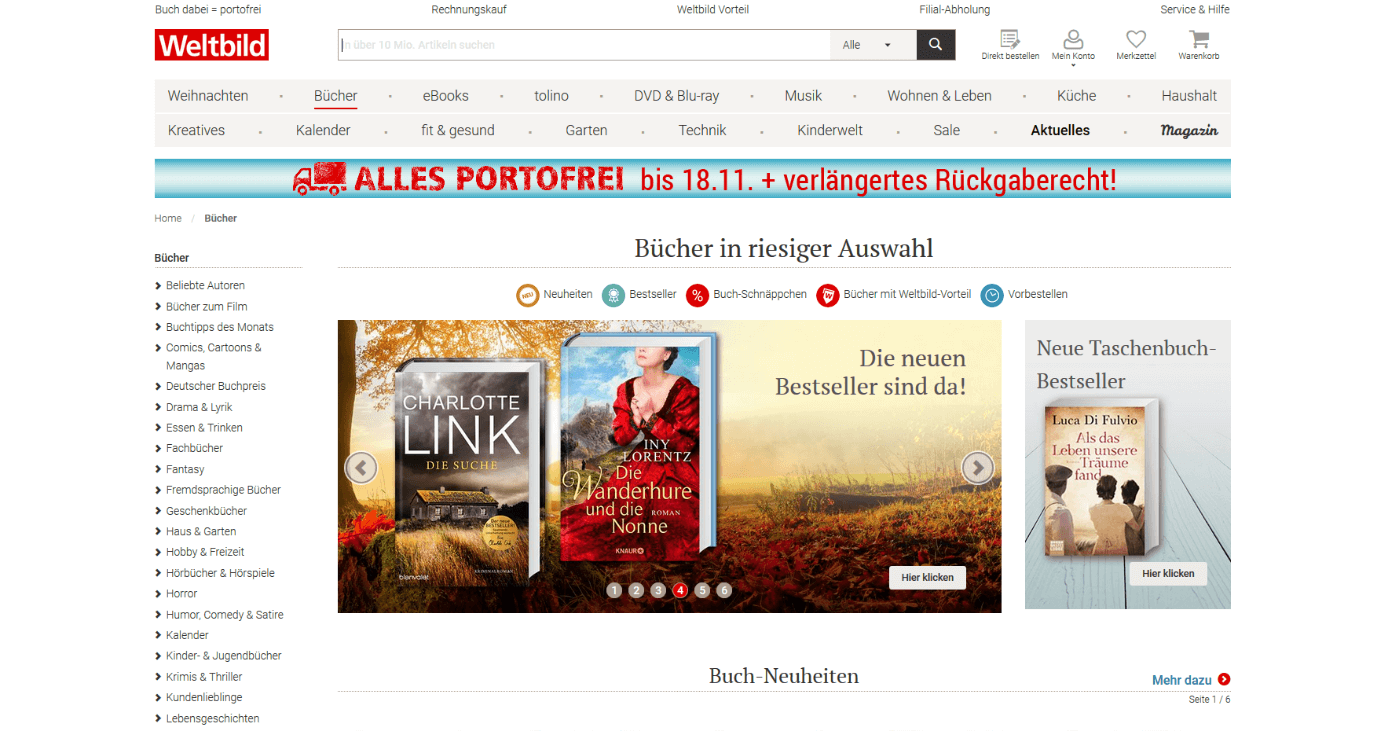Open the Bücher menu tab
This screenshot has height=731, width=1388.
(335, 96)
